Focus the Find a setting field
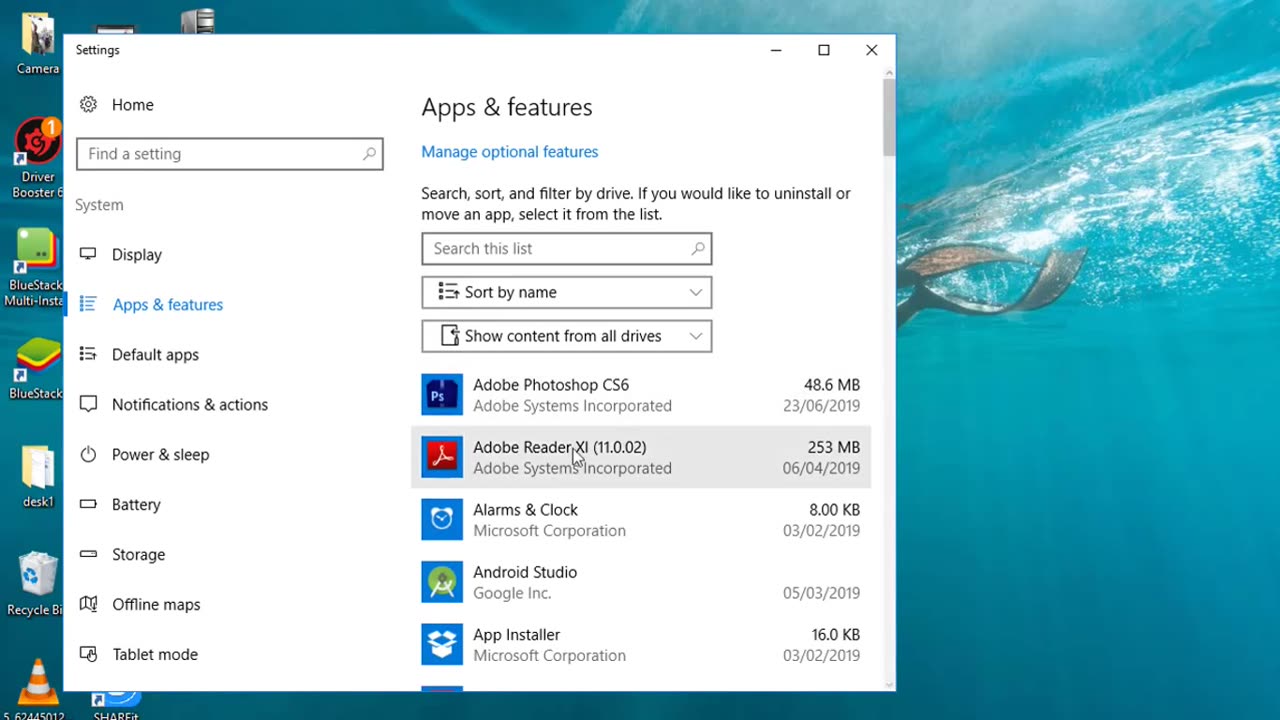The height and width of the screenshot is (720, 1280). click(230, 154)
